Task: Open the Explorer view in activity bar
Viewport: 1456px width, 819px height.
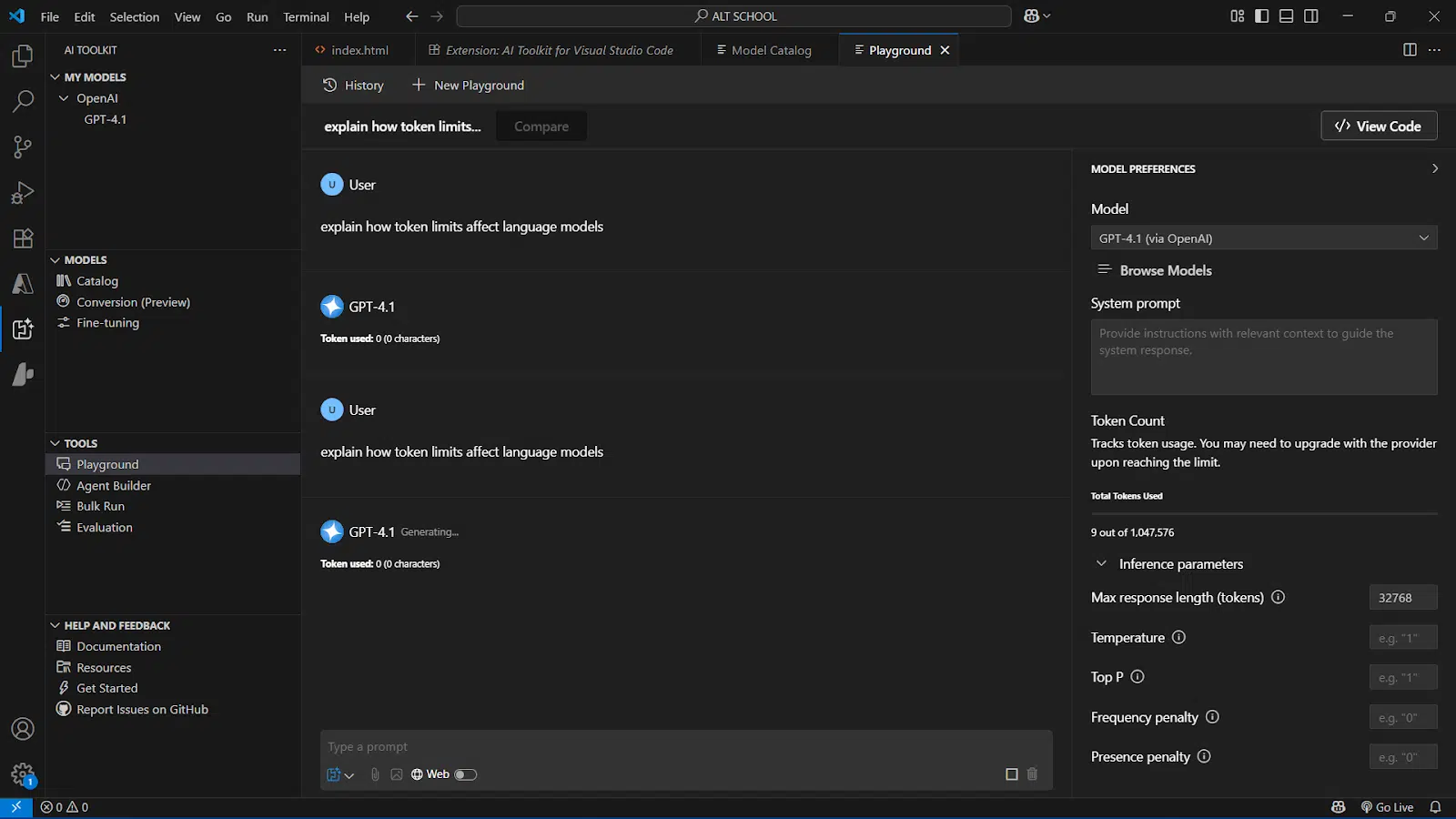Action: [x=23, y=56]
